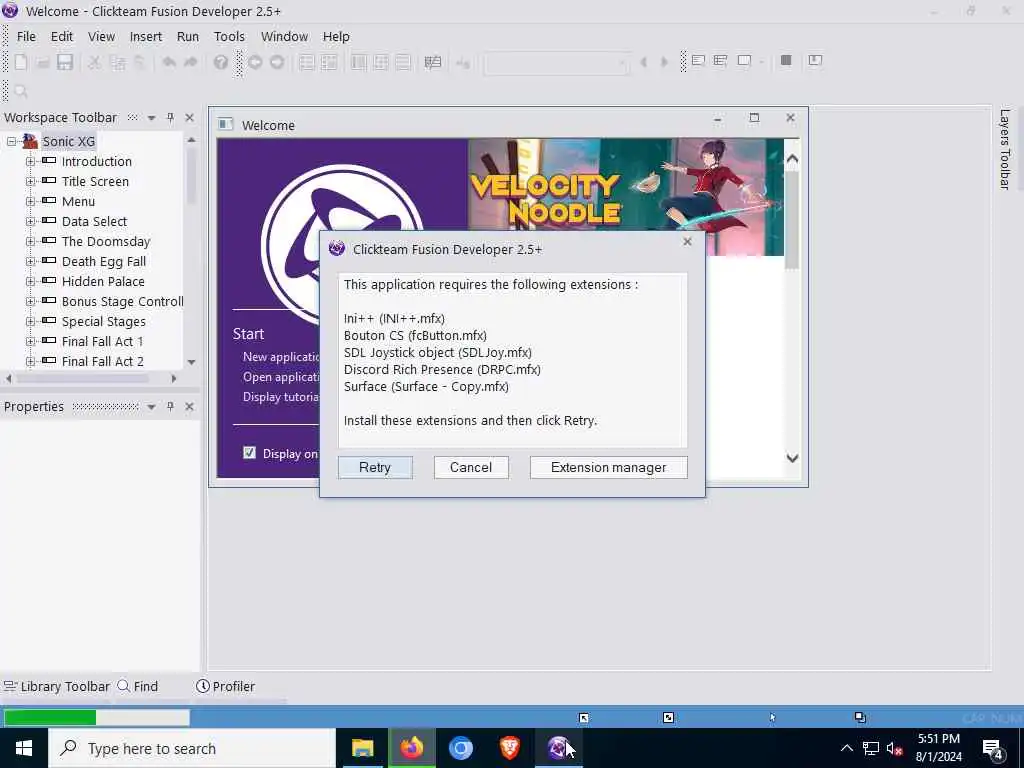The width and height of the screenshot is (1024, 768).
Task: Uncheck the Display on startup checkbox
Action: pos(249,453)
